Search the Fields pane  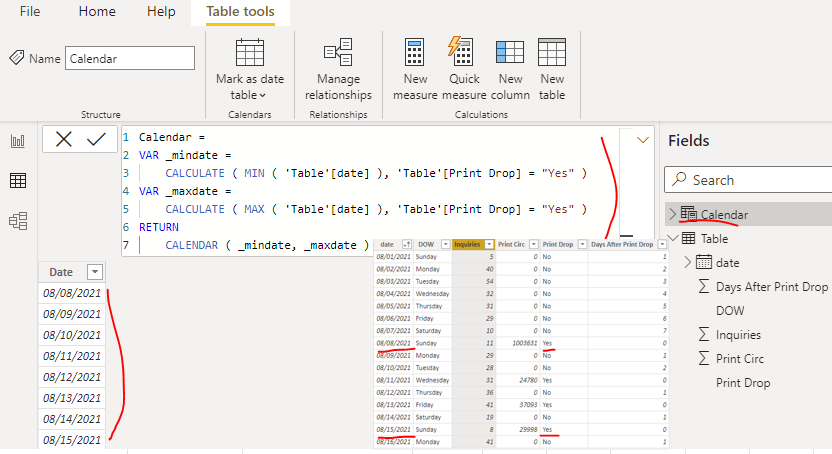[x=748, y=180]
